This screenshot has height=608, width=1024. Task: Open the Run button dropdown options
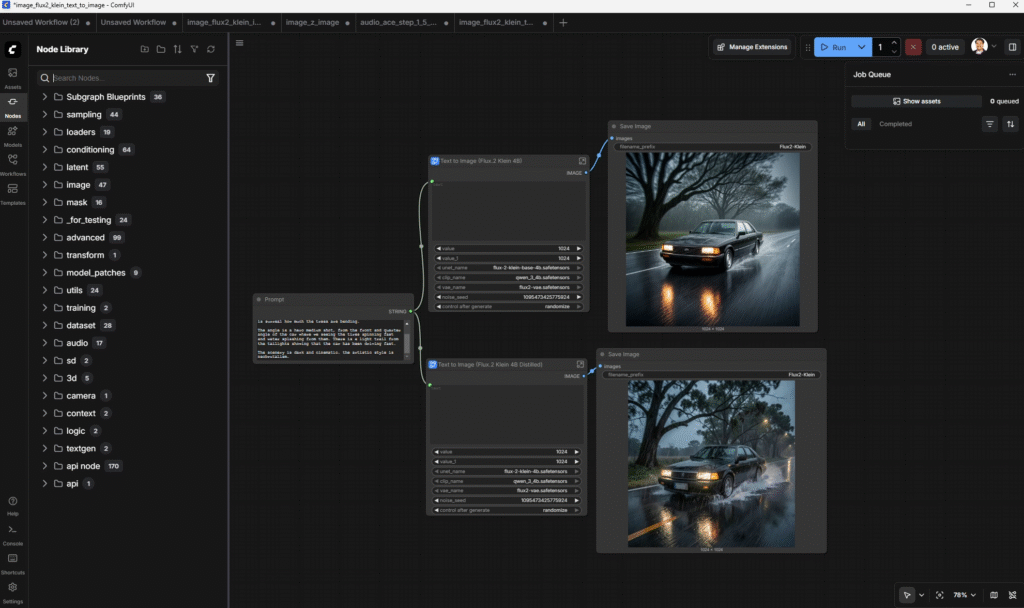pos(861,46)
